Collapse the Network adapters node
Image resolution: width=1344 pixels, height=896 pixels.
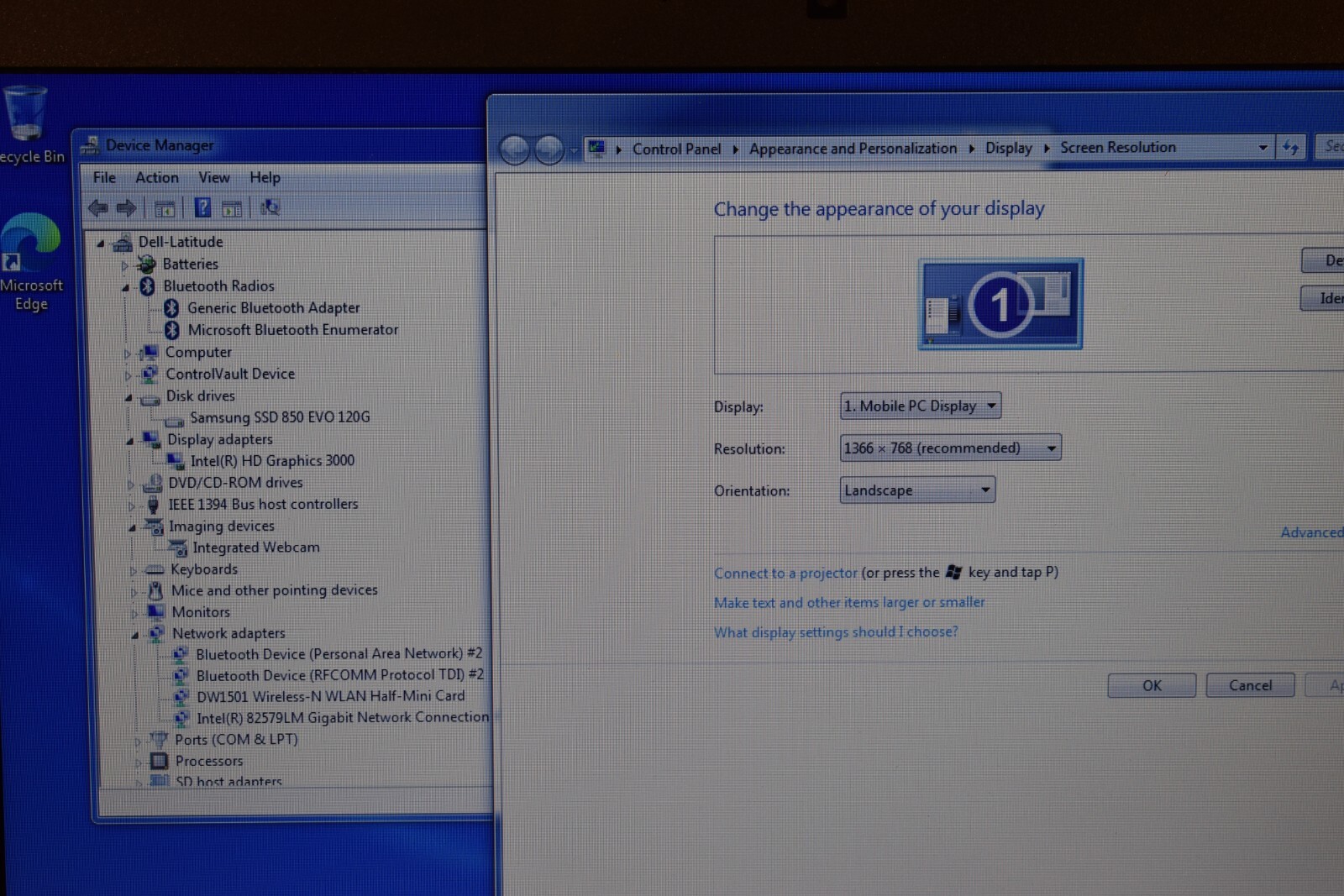point(134,635)
